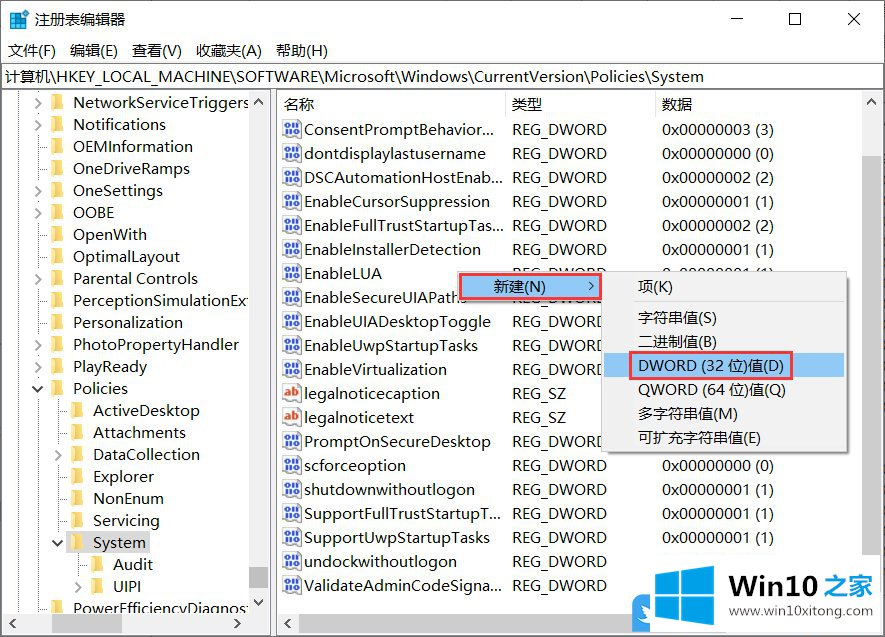Click the EnableVirtualization value icon
This screenshot has height=637, width=885.
(x=291, y=370)
